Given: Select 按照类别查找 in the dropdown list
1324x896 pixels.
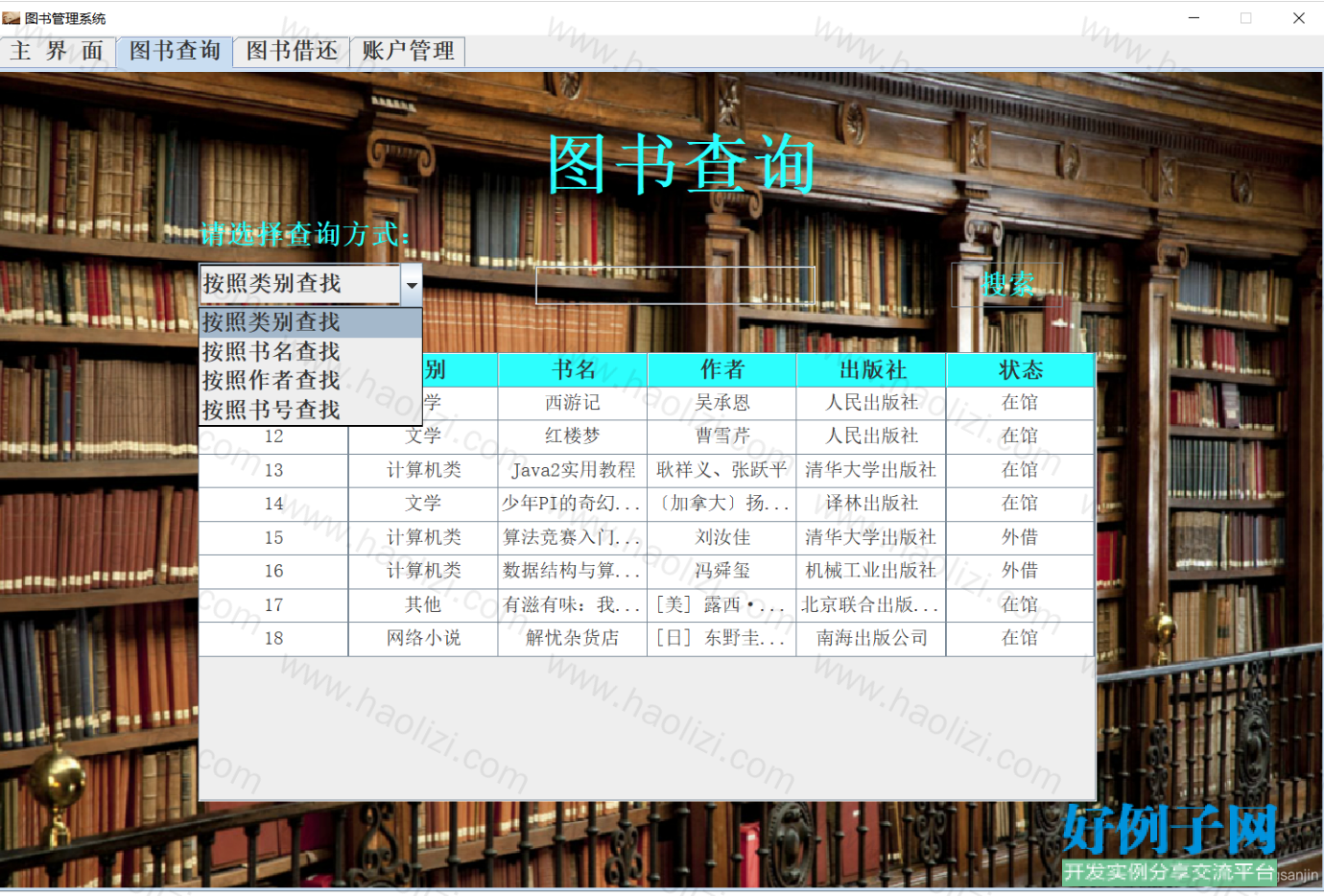Looking at the screenshot, I should tap(310, 322).
